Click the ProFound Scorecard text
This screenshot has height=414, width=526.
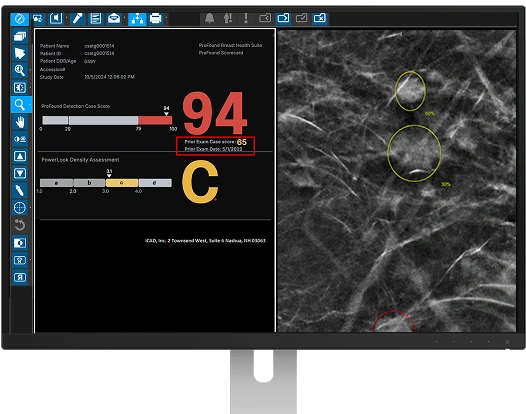(x=221, y=53)
